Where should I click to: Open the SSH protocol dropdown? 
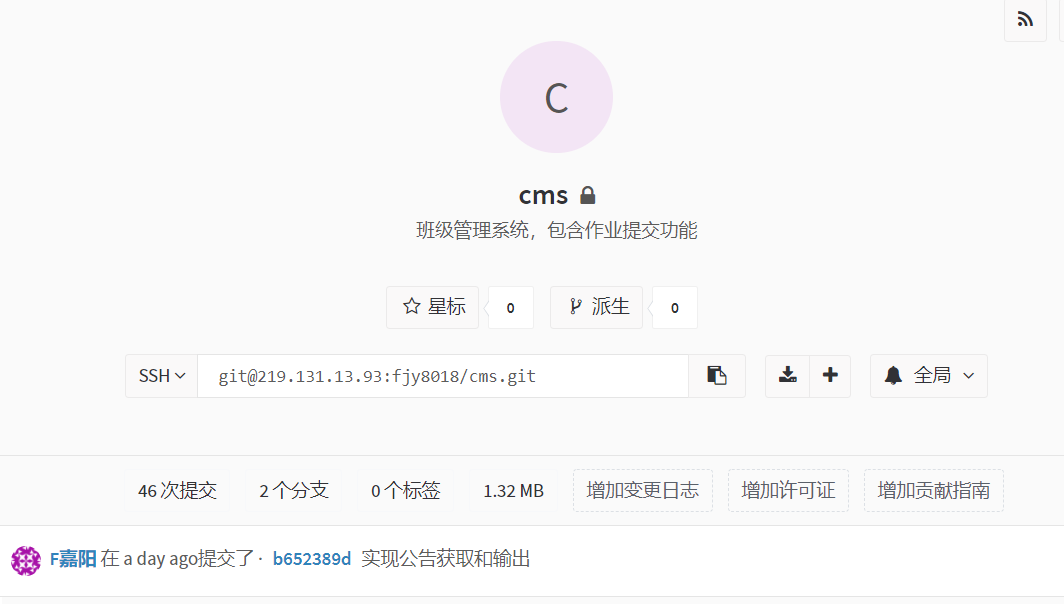point(162,375)
